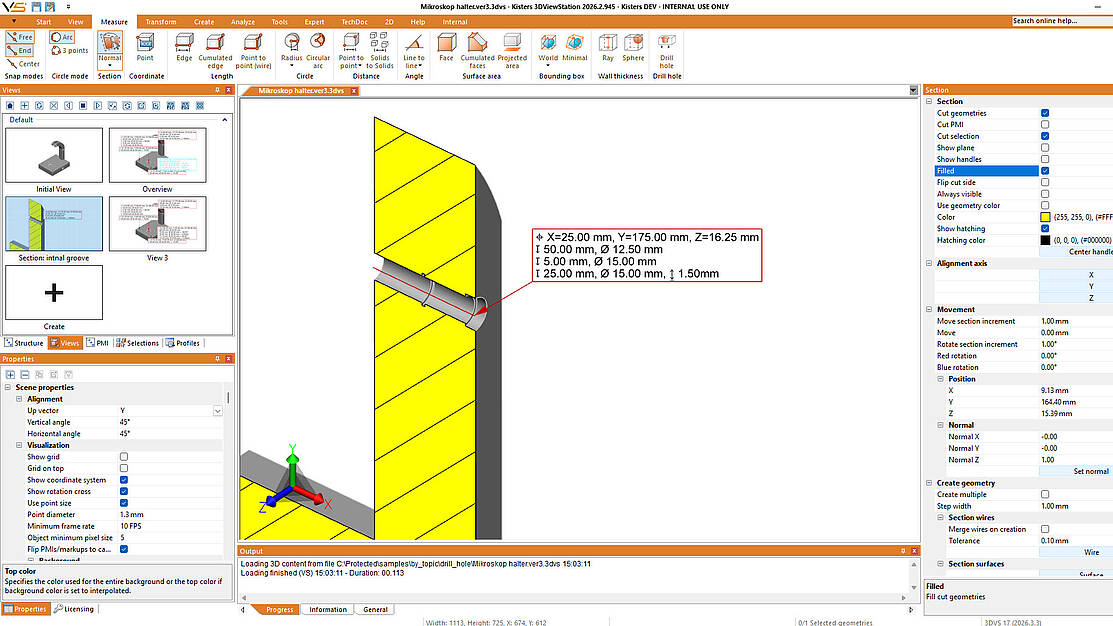Measure Edge length

click(x=184, y=48)
